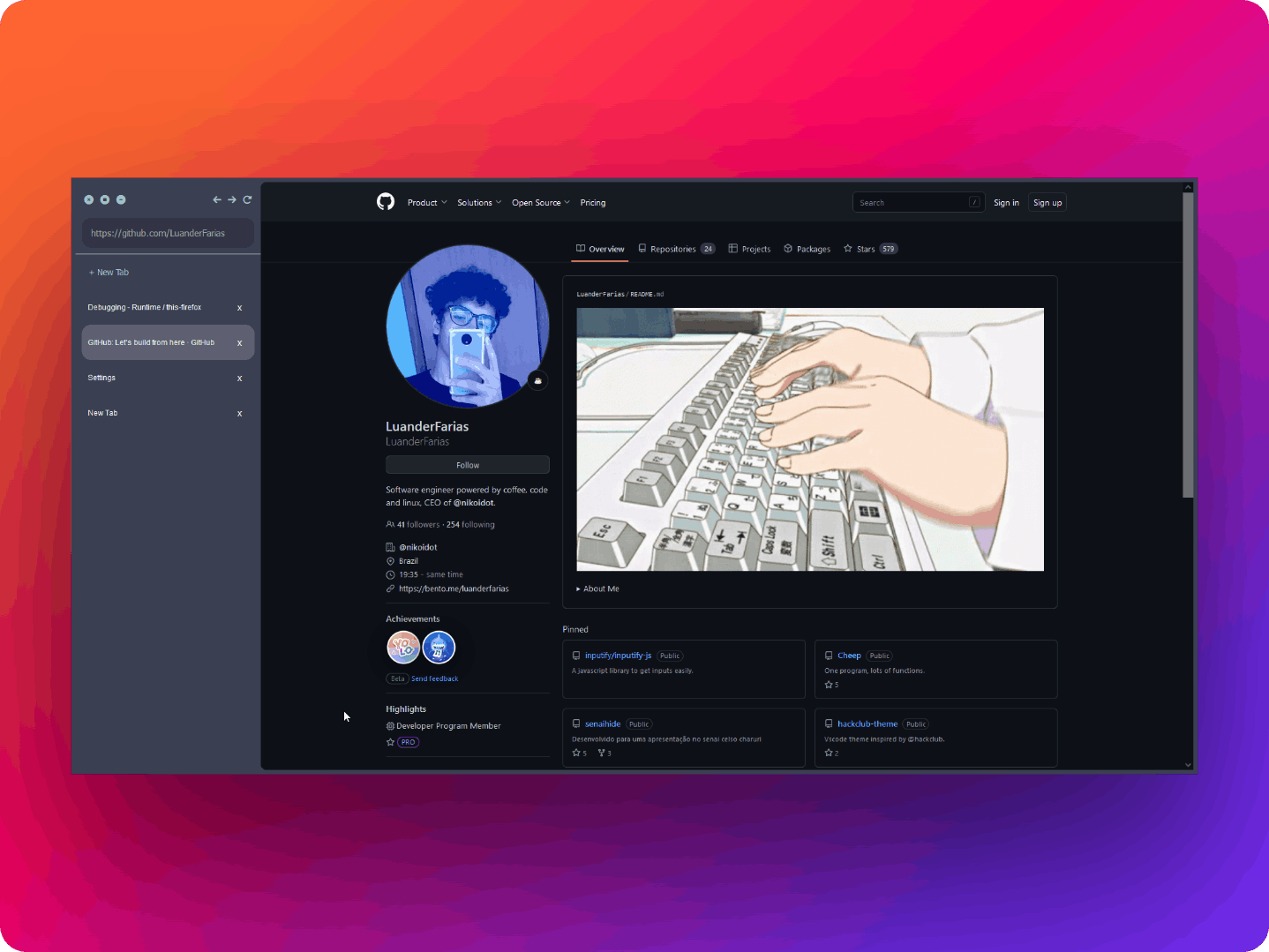The image size is (1269, 952).
Task: Click the Sign in link
Action: [x=1006, y=203]
